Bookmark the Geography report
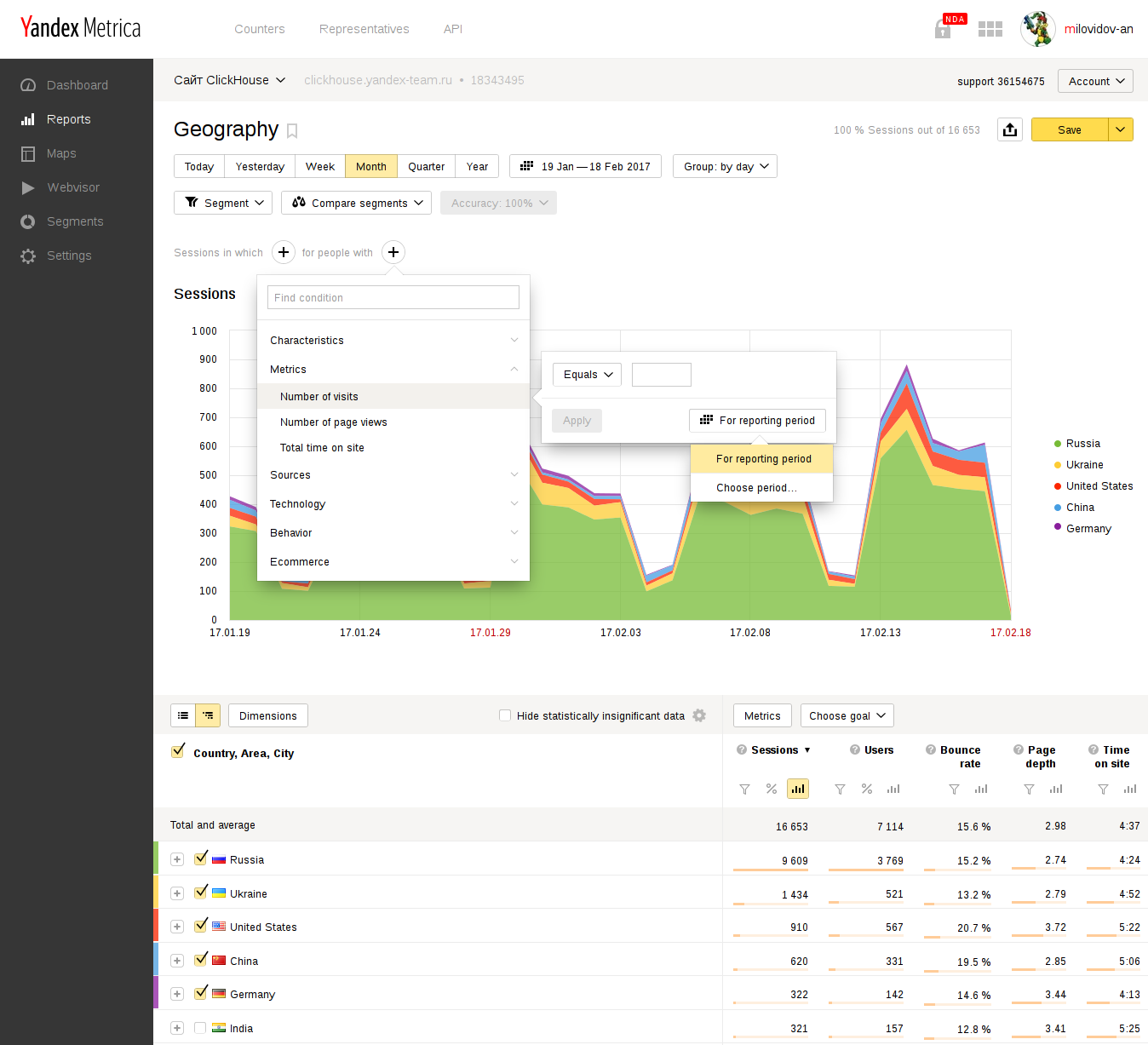Image resolution: width=1148 pixels, height=1045 pixels. [x=292, y=130]
